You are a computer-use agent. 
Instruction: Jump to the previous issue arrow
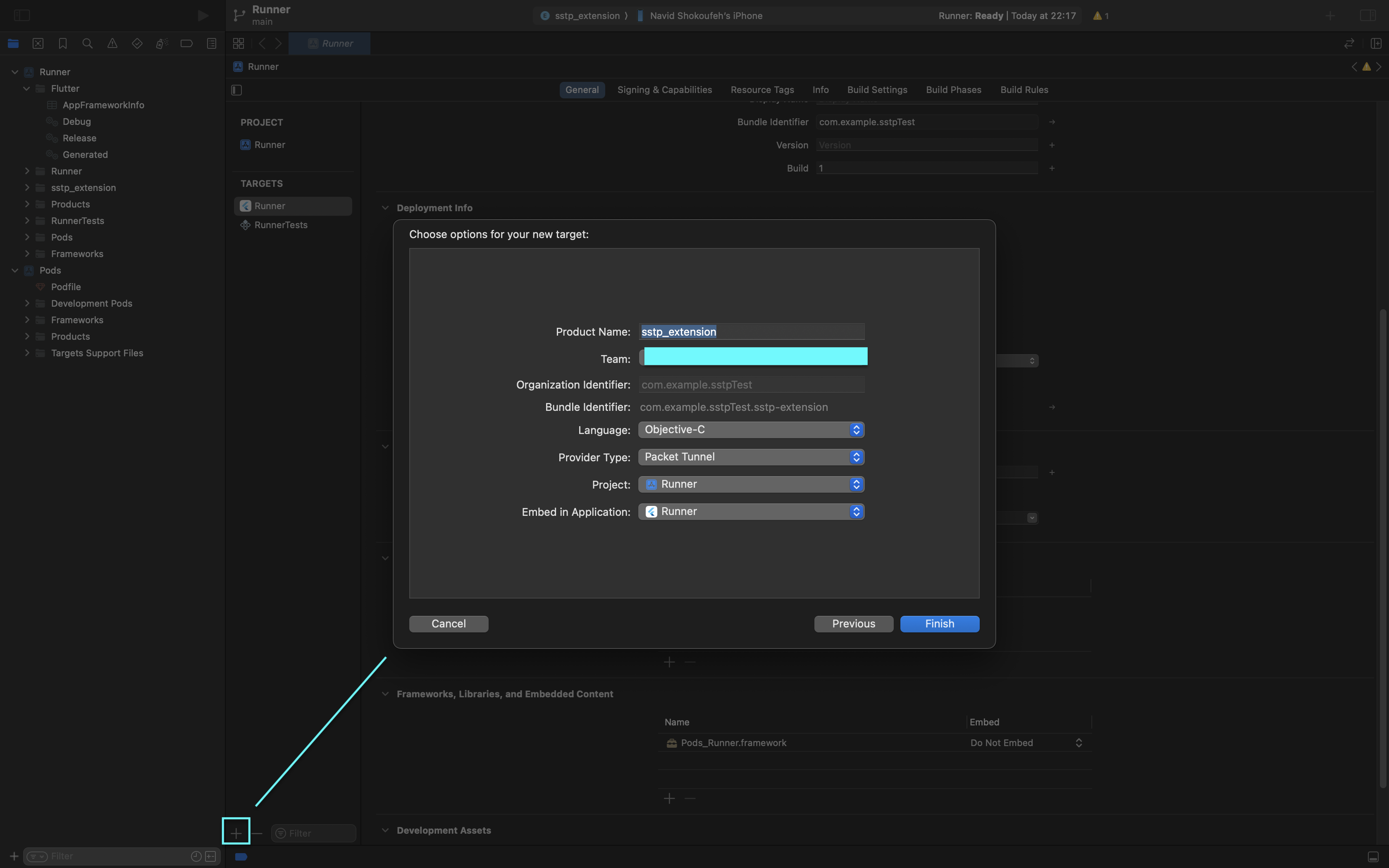[x=1355, y=67]
